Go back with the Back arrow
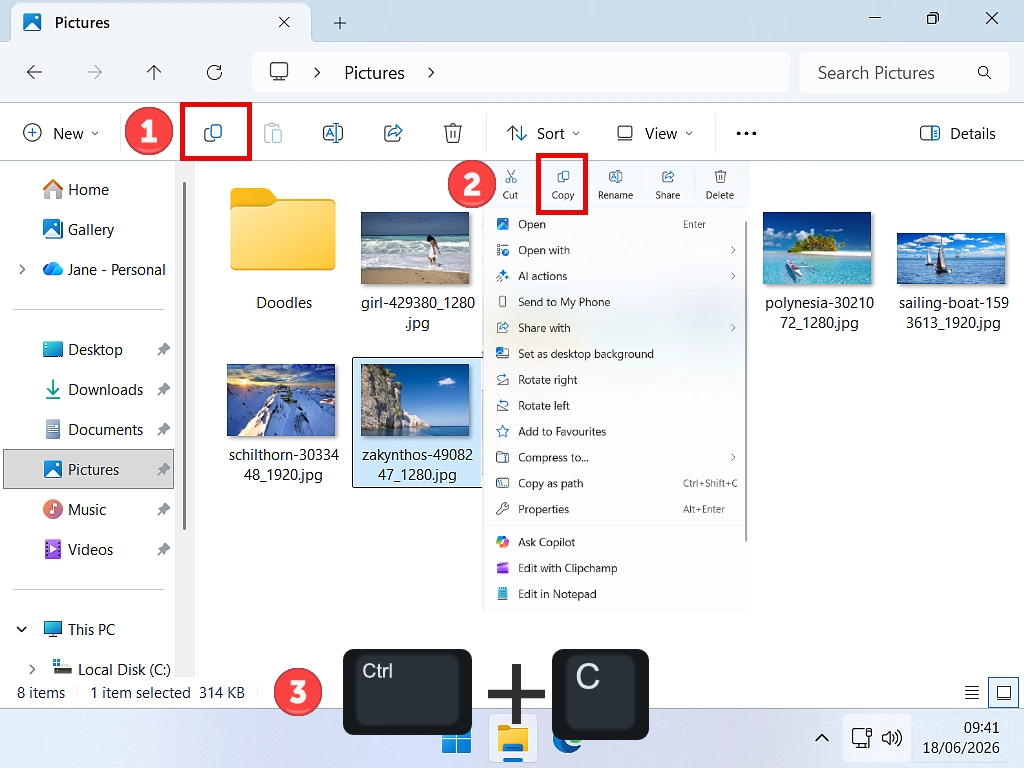Viewport: 1024px width, 768px height. (35, 72)
